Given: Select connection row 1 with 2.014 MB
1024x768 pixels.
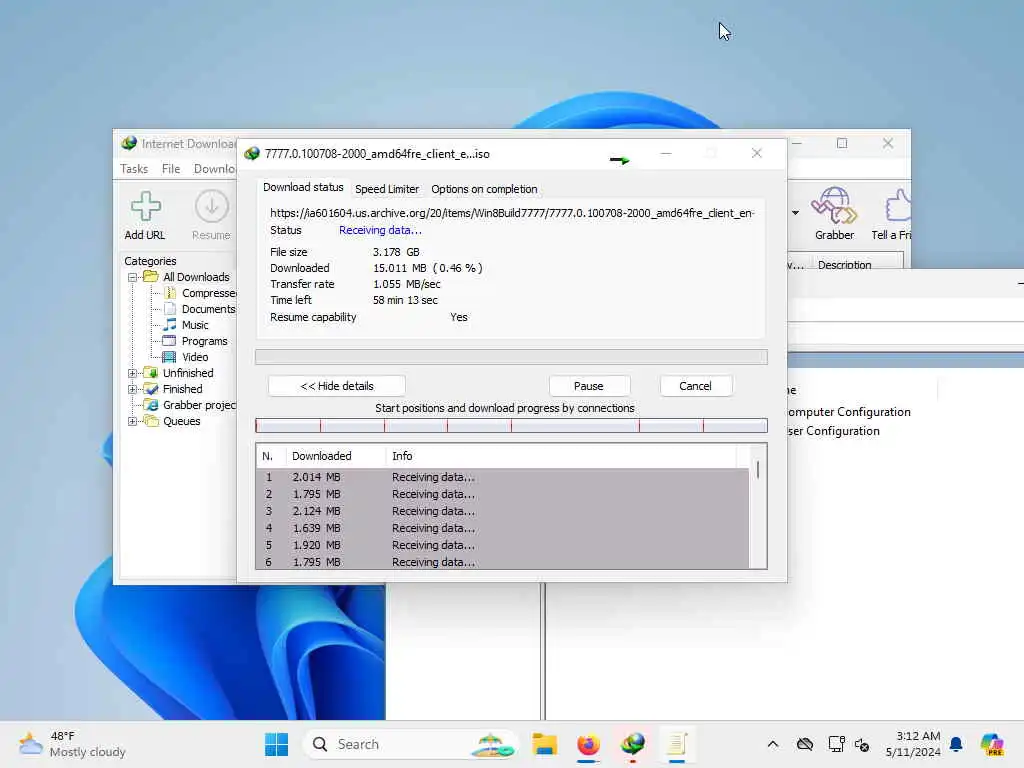Looking at the screenshot, I should pos(502,477).
